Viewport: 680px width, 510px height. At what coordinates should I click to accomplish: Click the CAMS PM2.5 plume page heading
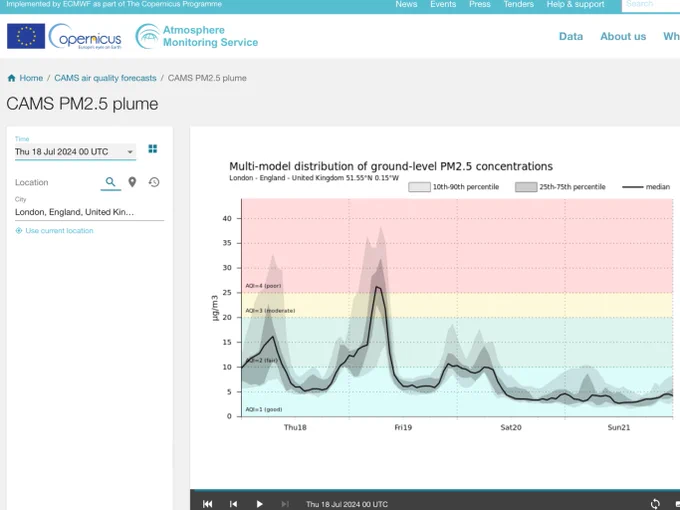pos(82,104)
